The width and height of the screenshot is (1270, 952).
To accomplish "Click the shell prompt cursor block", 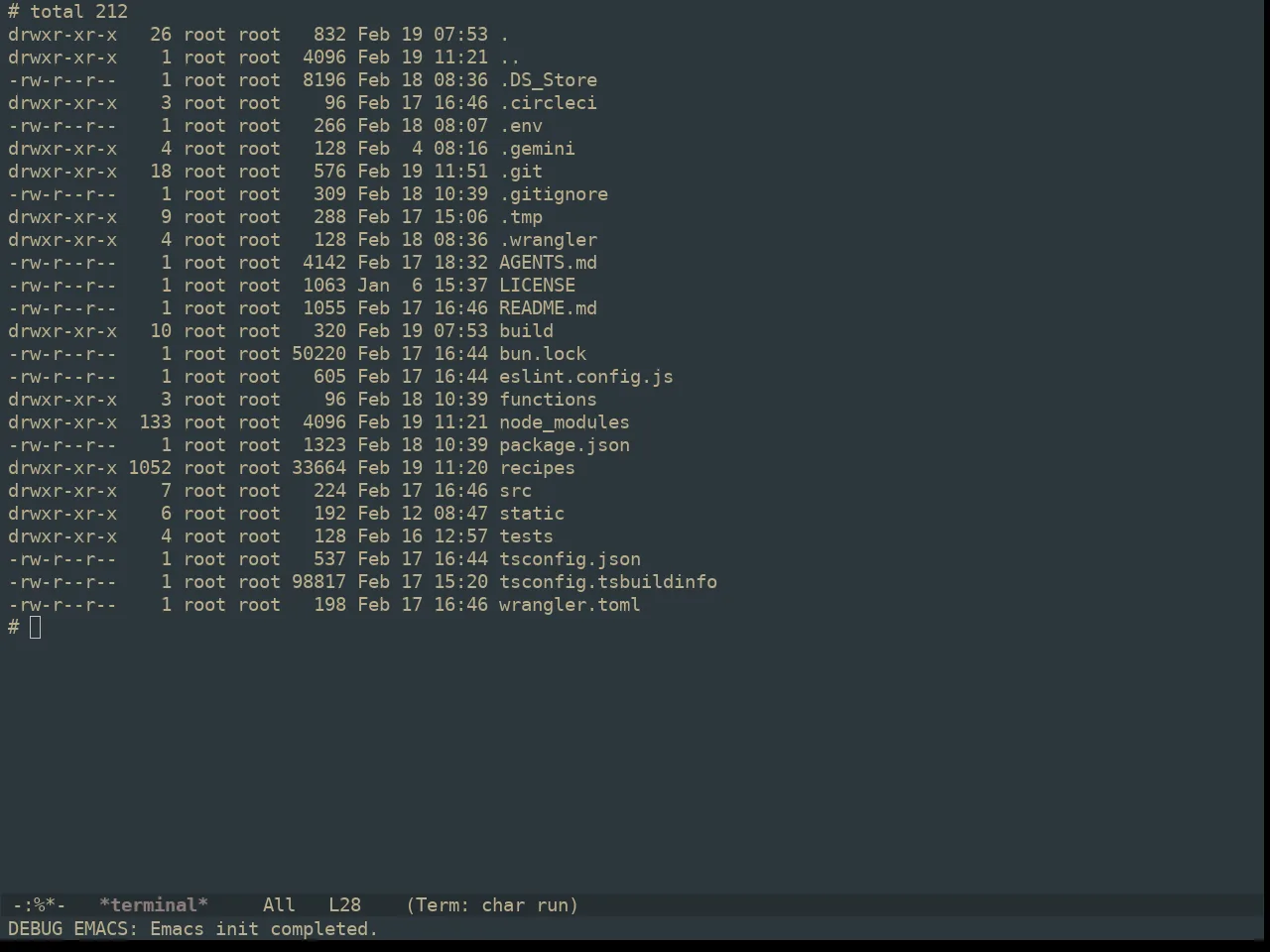I will 36,627.
